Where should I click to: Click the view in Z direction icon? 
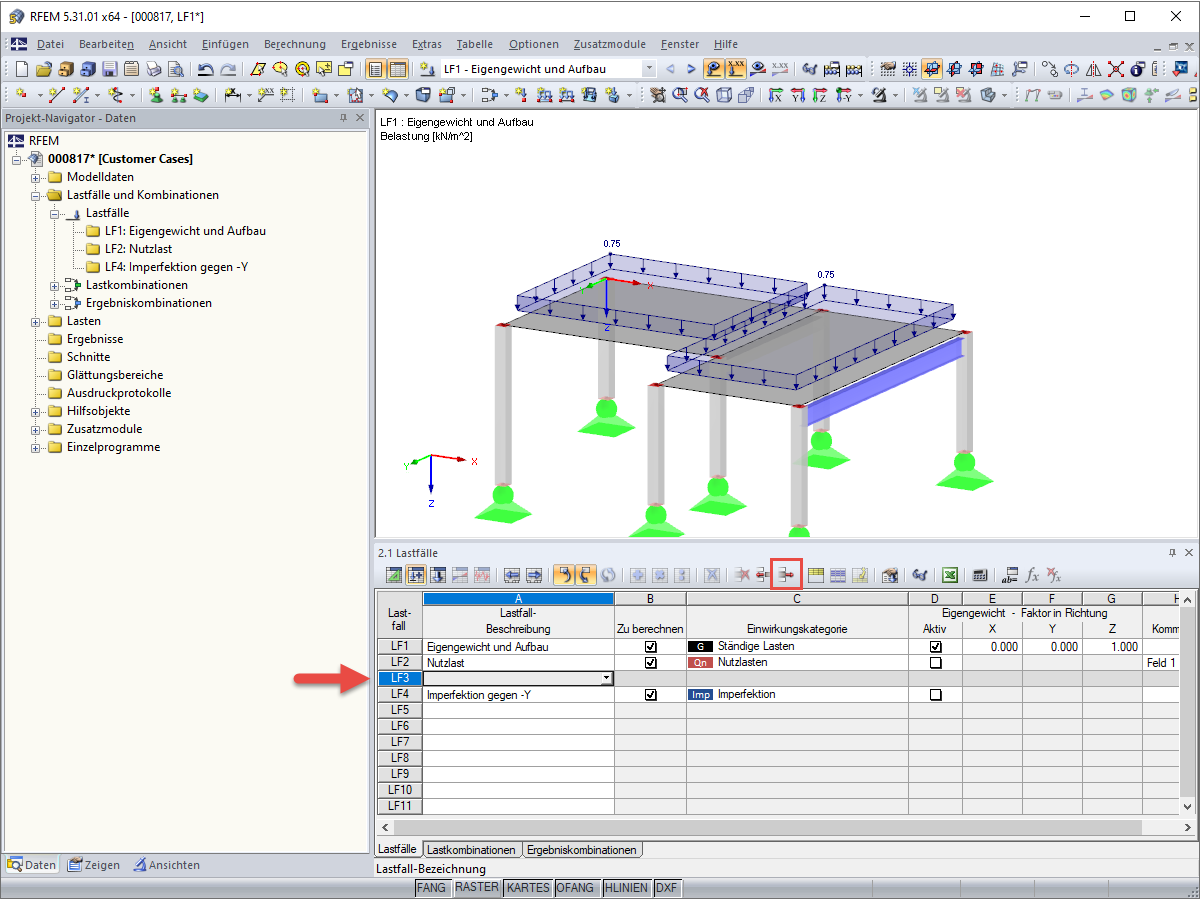pos(819,95)
